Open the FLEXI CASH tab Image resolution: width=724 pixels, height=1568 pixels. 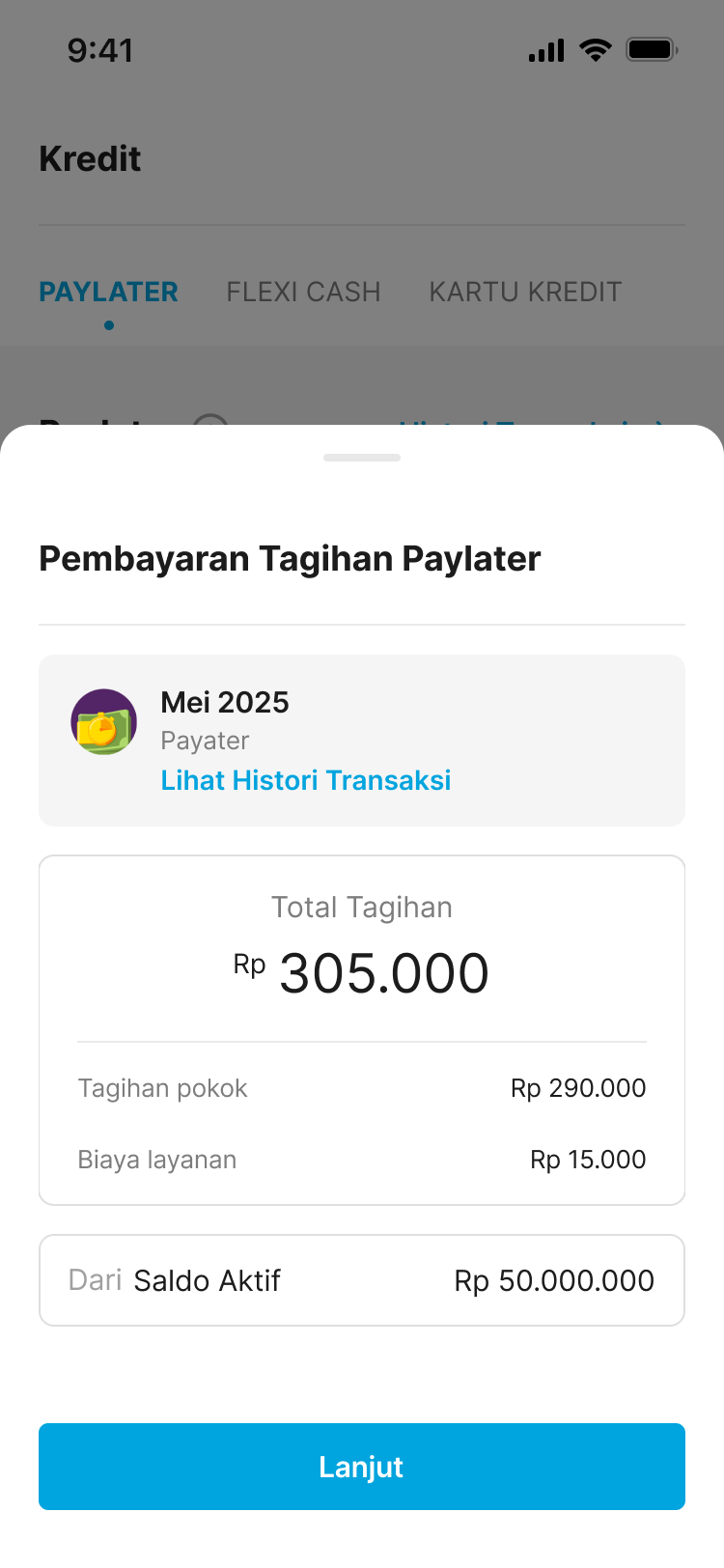coord(303,292)
